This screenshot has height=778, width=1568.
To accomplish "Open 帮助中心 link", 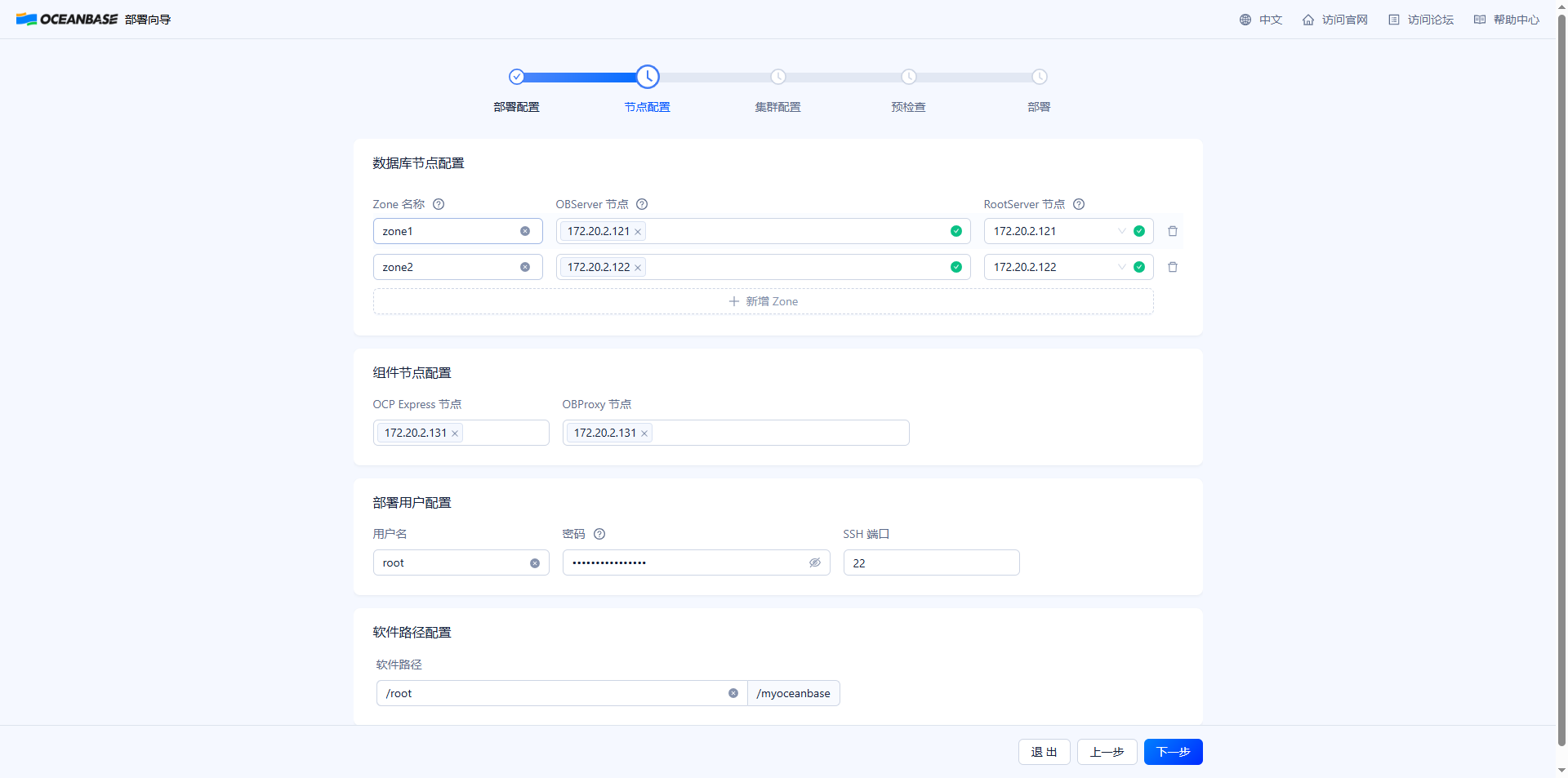I will pyautogui.click(x=1507, y=20).
